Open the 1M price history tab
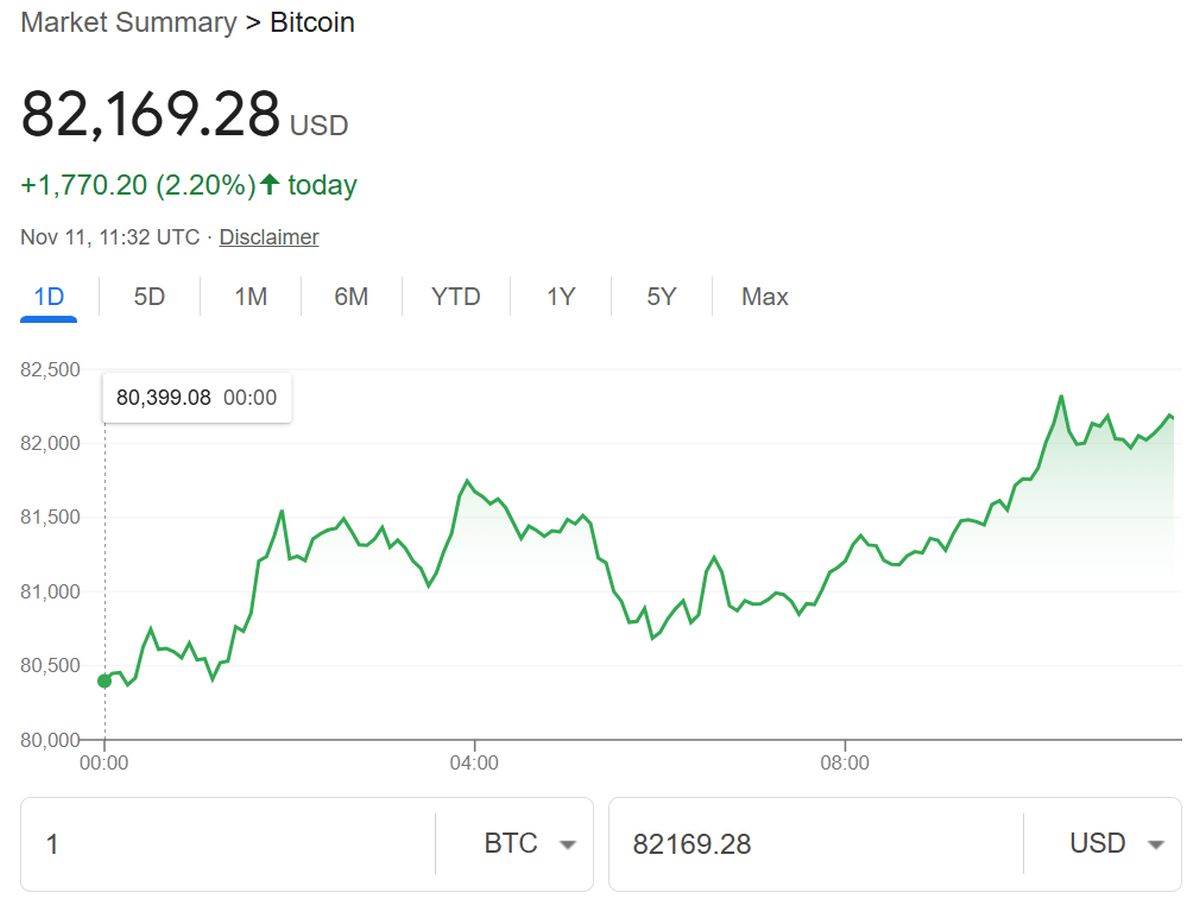 coord(249,296)
